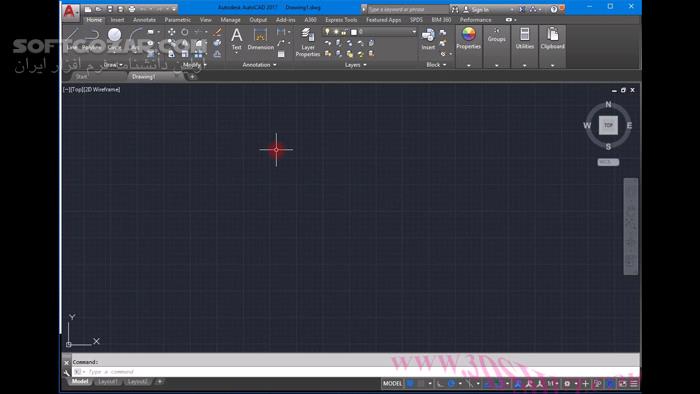700x394 pixels.
Task: Open the Text annotation tool
Action: pyautogui.click(x=237, y=39)
